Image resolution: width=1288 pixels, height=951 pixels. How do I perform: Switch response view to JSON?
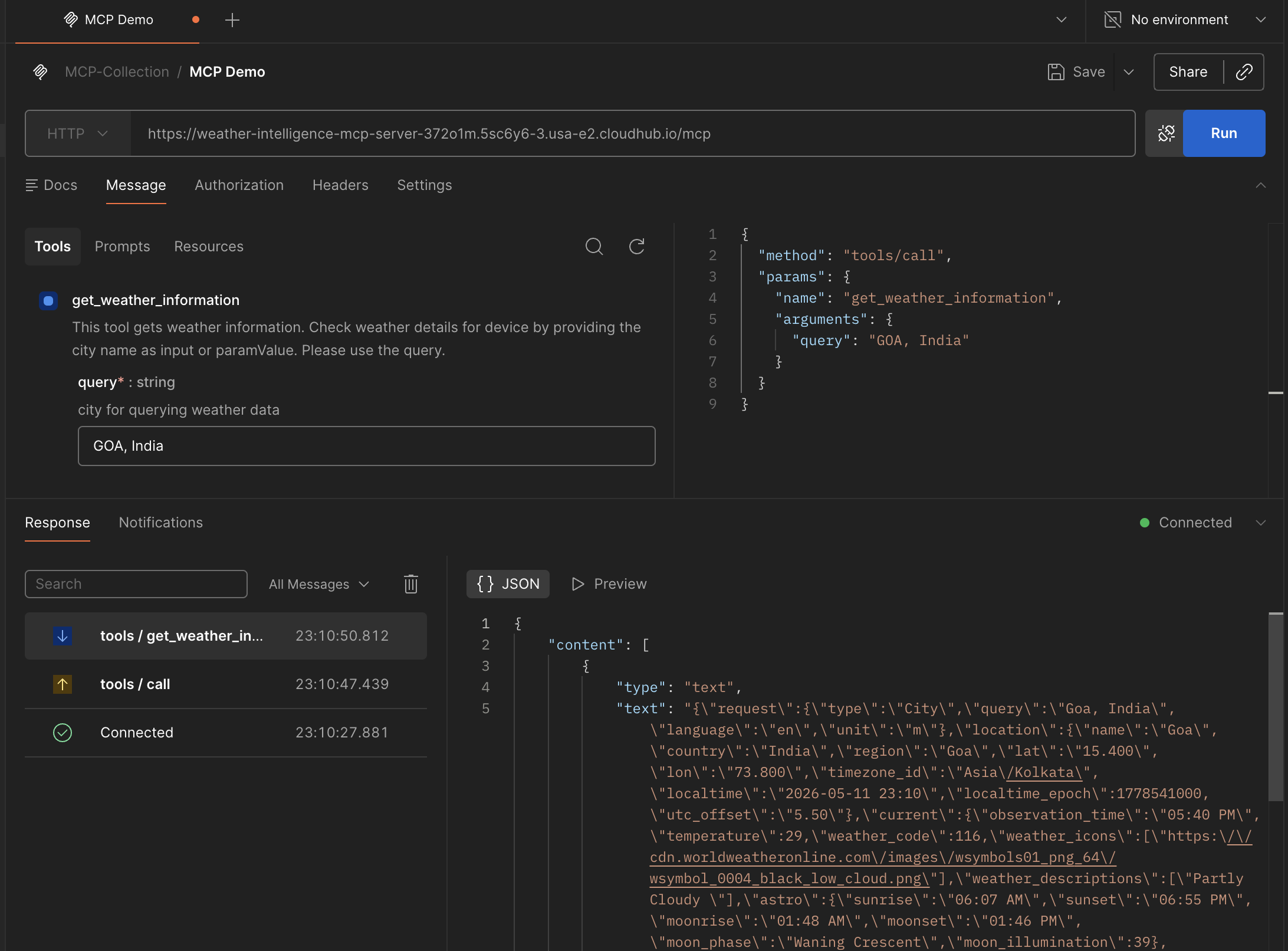tap(508, 584)
